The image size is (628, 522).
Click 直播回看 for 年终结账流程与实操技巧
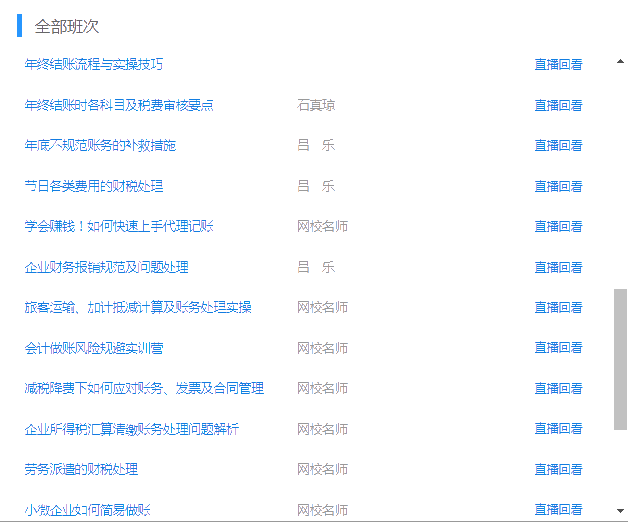click(x=558, y=64)
